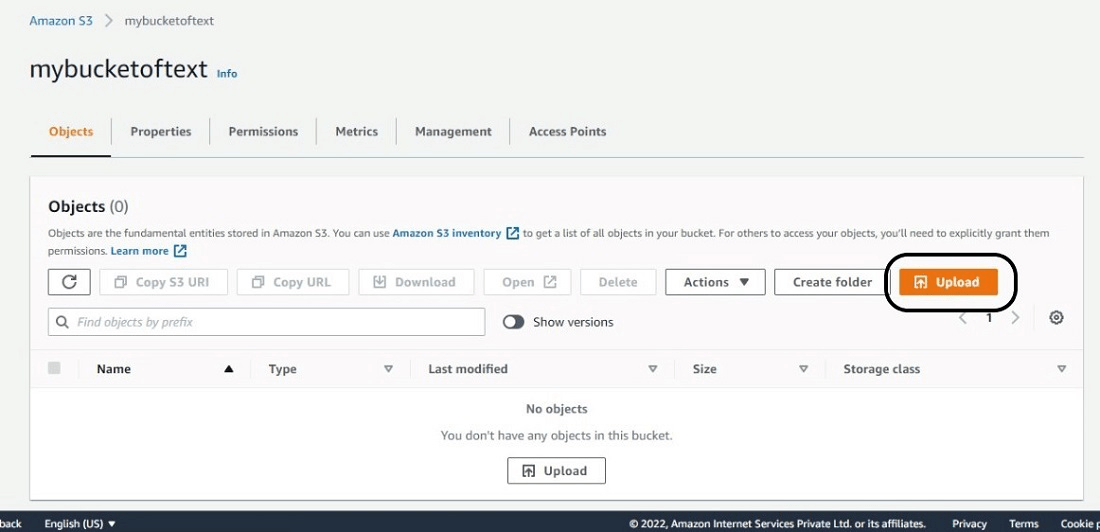Click page number 1 in pagination
Viewport: 1100px width, 532px height.
(989, 318)
